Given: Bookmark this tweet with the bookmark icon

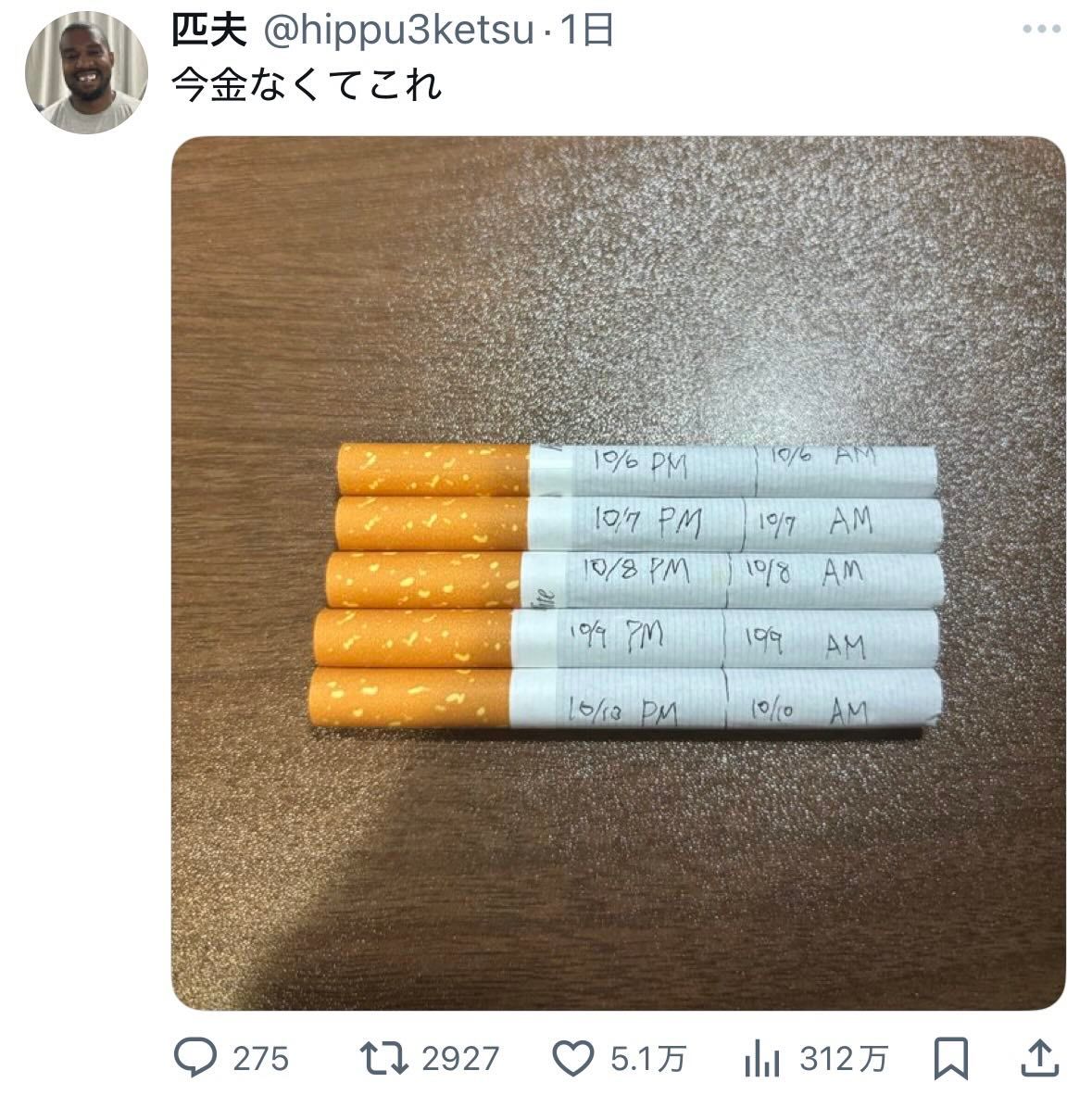Looking at the screenshot, I should (950, 1059).
